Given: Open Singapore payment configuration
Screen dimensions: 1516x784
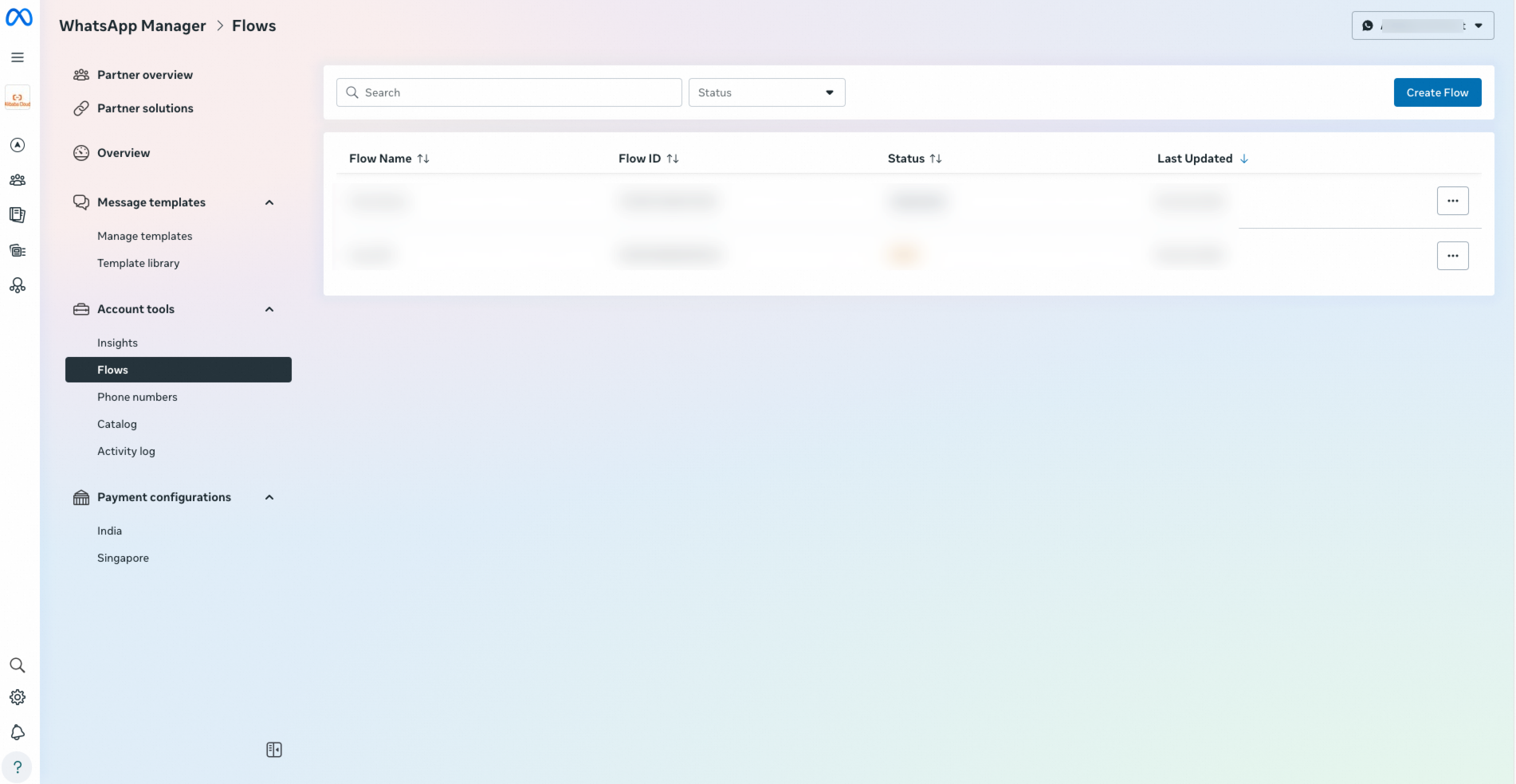Looking at the screenshot, I should [124, 558].
